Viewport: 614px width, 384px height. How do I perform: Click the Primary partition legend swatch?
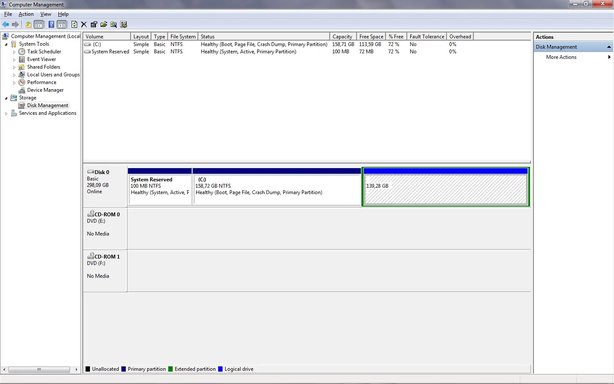124,369
